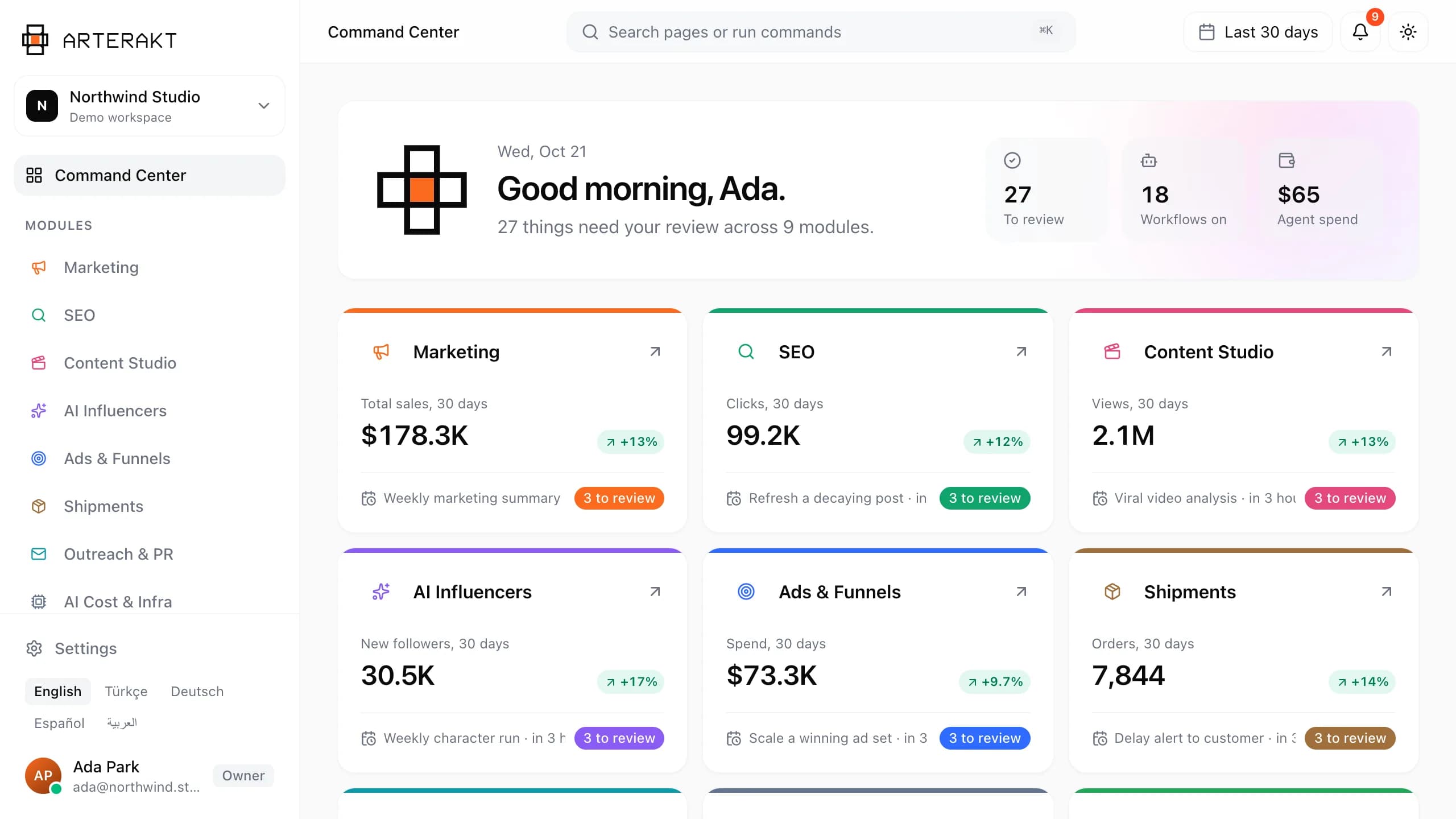Click the Ads & Funnels target icon in sidebar
1456x819 pixels.
pos(39,458)
